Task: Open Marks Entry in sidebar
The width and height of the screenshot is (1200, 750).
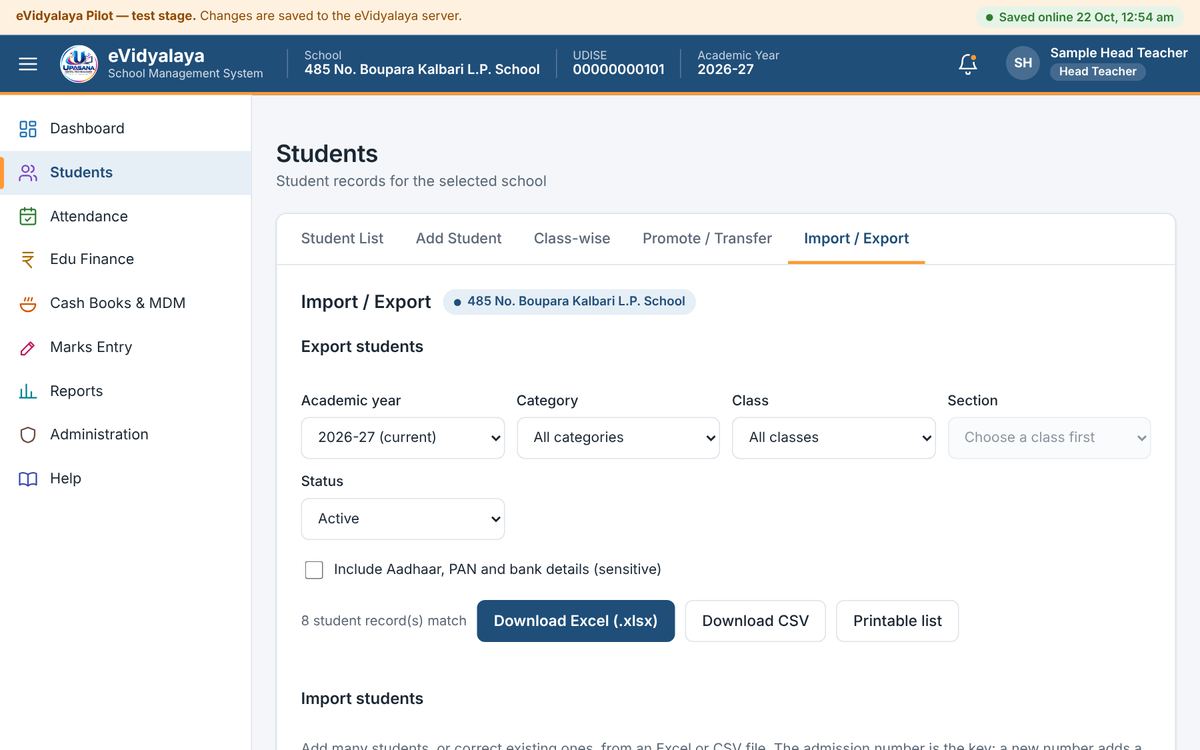Action: (x=125, y=347)
